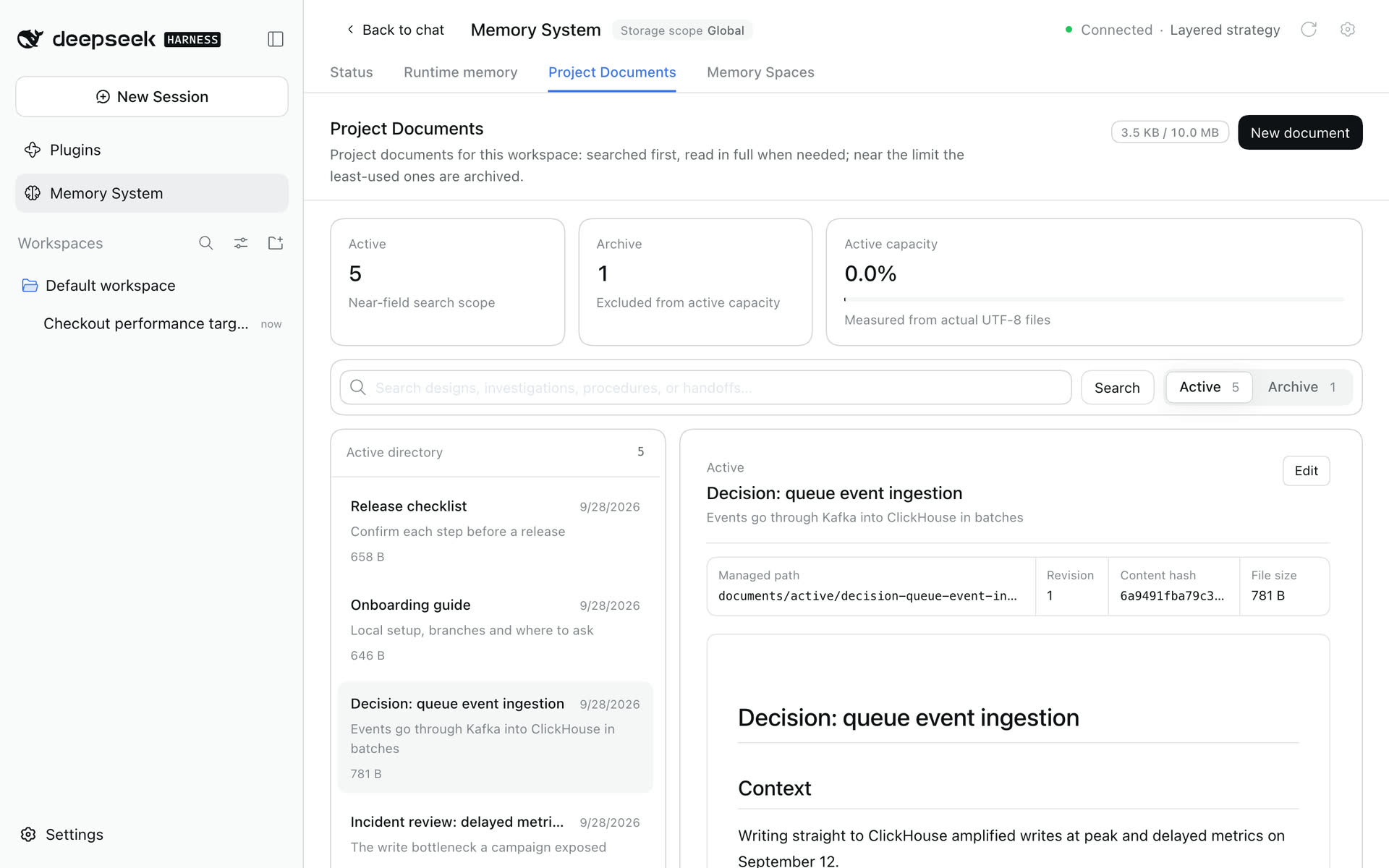Open the Memory Spaces tab

[760, 72]
